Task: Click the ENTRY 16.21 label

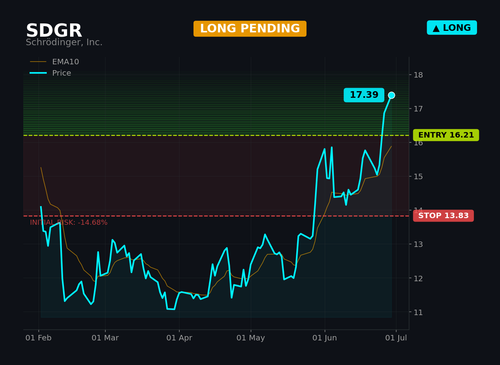Action: tap(446, 135)
